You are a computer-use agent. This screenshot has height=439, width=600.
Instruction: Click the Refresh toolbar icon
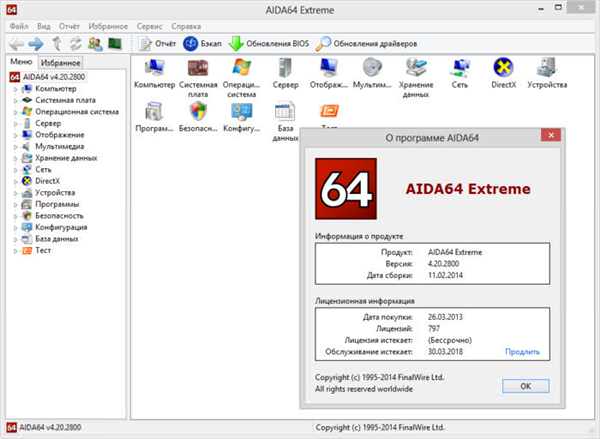(x=76, y=44)
